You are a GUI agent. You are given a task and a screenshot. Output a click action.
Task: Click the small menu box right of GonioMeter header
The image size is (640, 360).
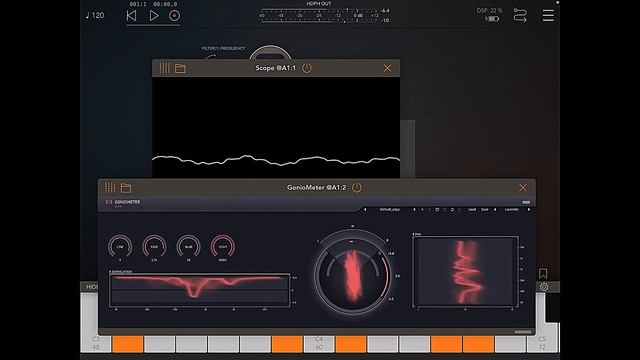coord(526,202)
